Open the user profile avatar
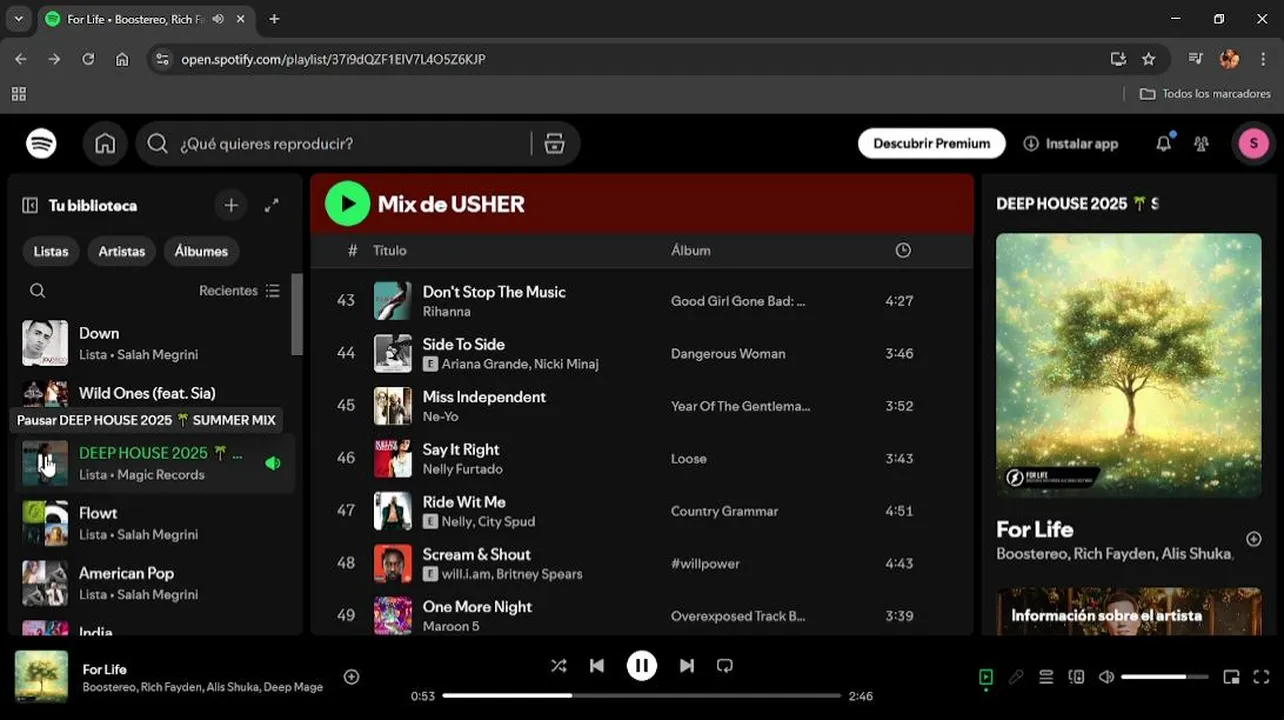This screenshot has height=720, width=1284. coord(1254,143)
